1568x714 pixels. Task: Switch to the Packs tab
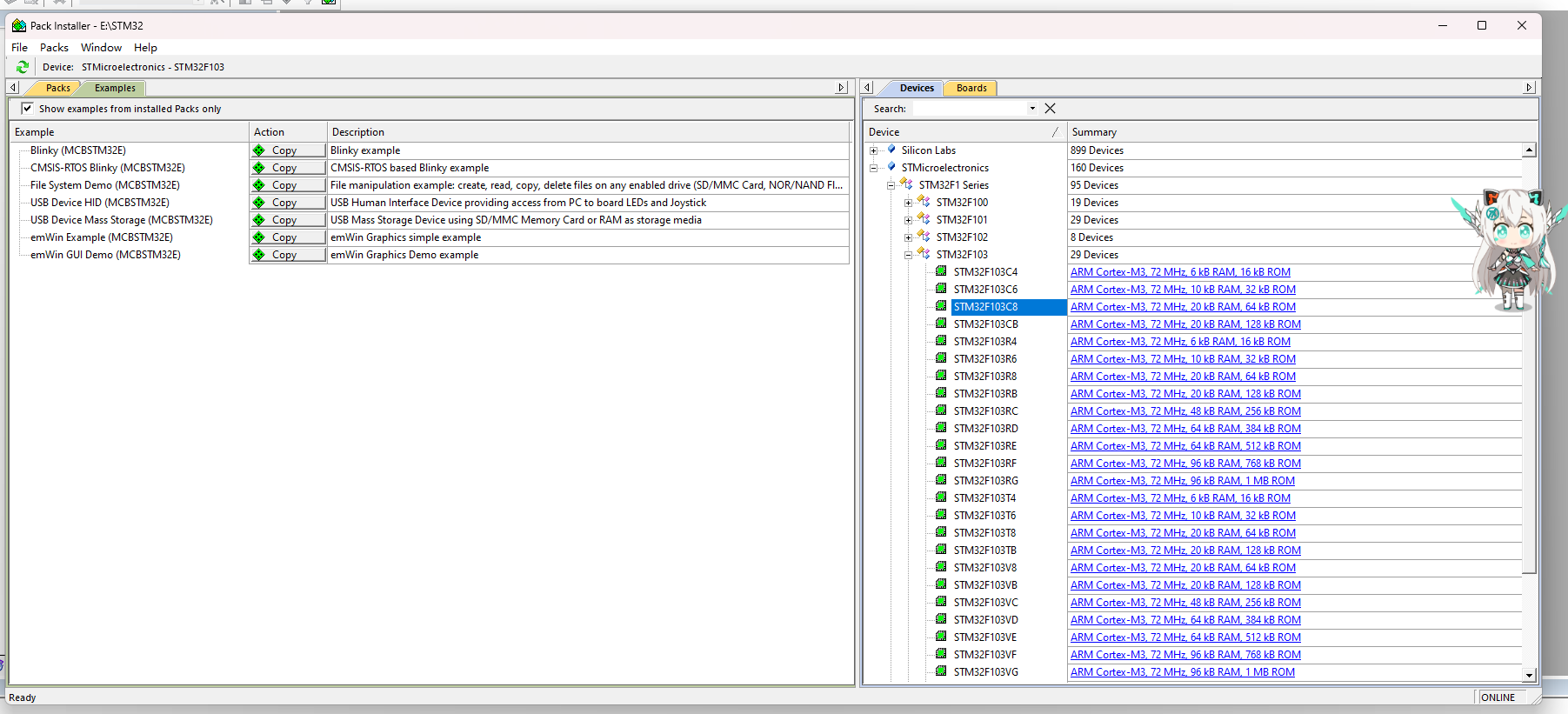coord(57,88)
